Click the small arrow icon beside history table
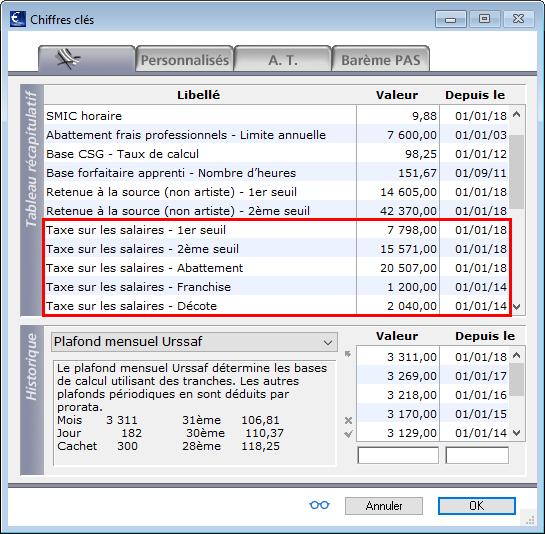545x534 pixels. [x=348, y=354]
